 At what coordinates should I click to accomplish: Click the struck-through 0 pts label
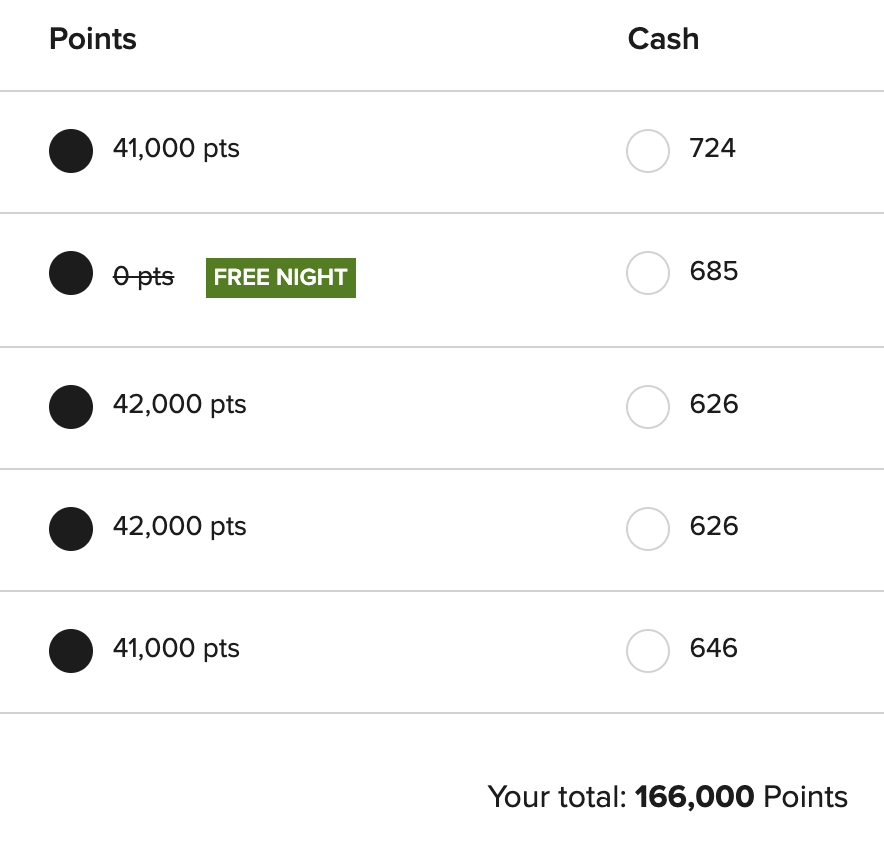[x=143, y=277]
